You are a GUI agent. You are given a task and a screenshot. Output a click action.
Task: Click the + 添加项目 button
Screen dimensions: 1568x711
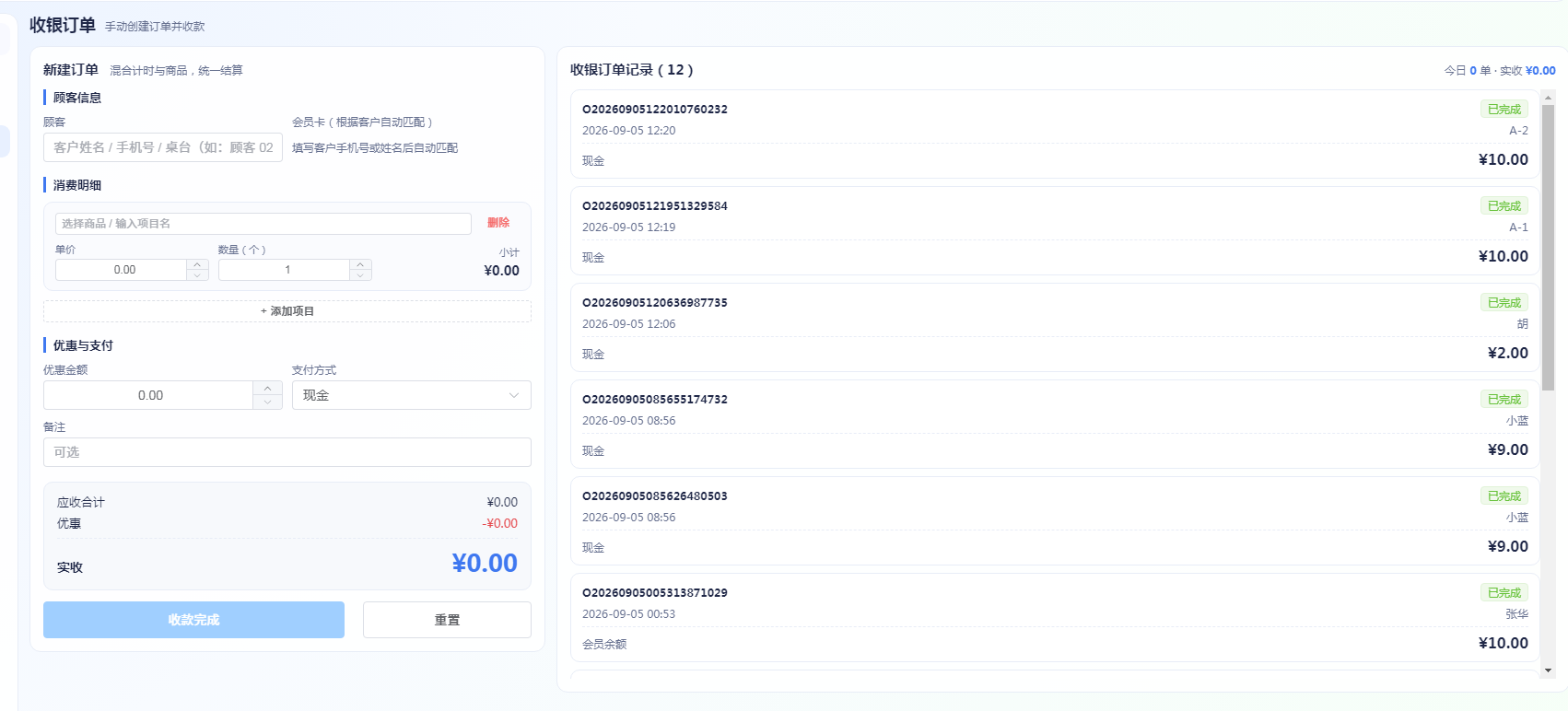[x=287, y=311]
